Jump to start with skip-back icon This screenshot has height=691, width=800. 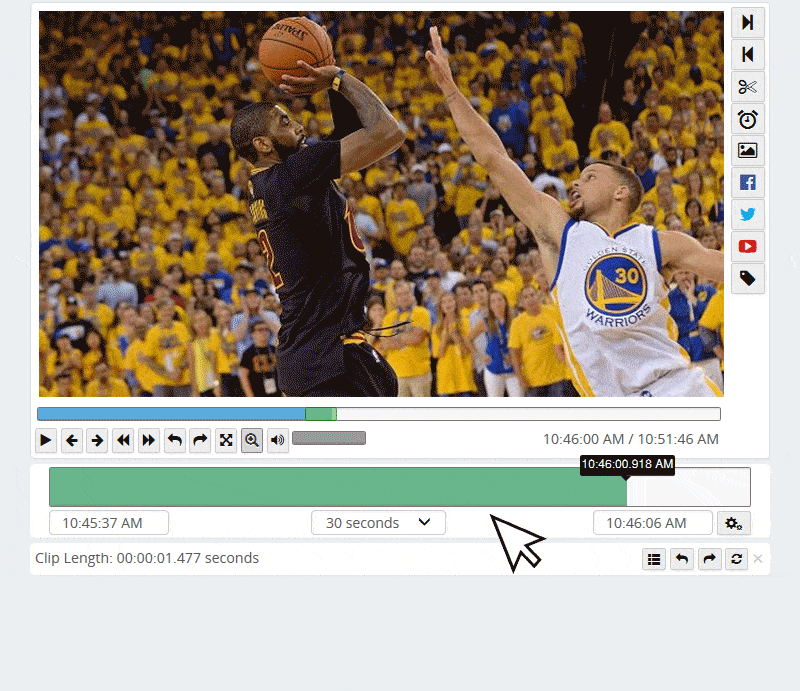747,54
